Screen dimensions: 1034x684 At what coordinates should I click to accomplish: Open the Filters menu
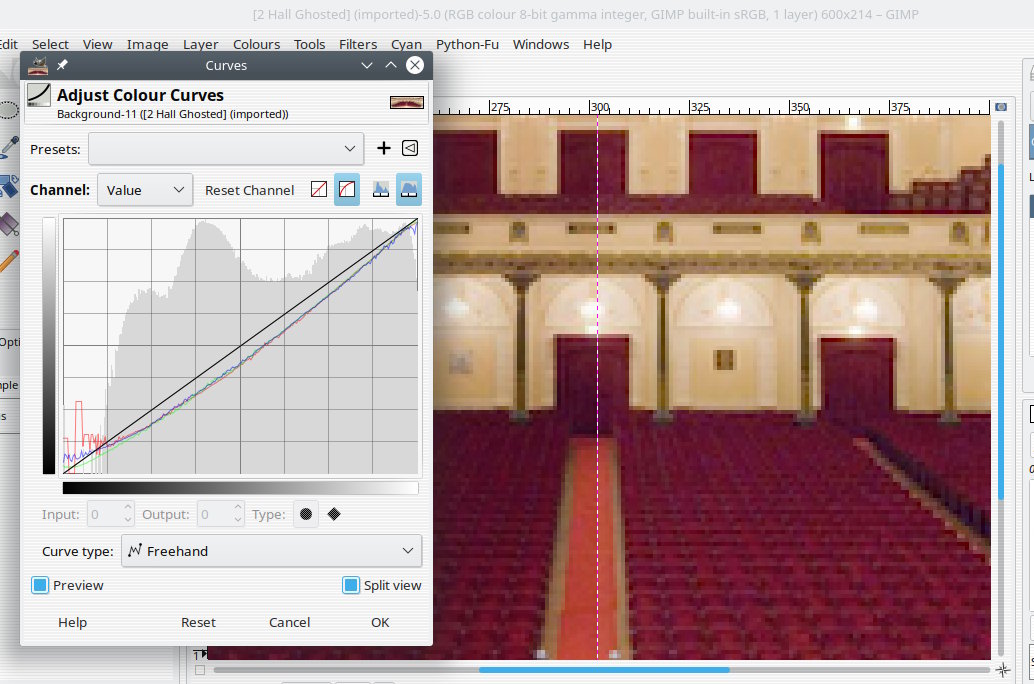point(358,44)
